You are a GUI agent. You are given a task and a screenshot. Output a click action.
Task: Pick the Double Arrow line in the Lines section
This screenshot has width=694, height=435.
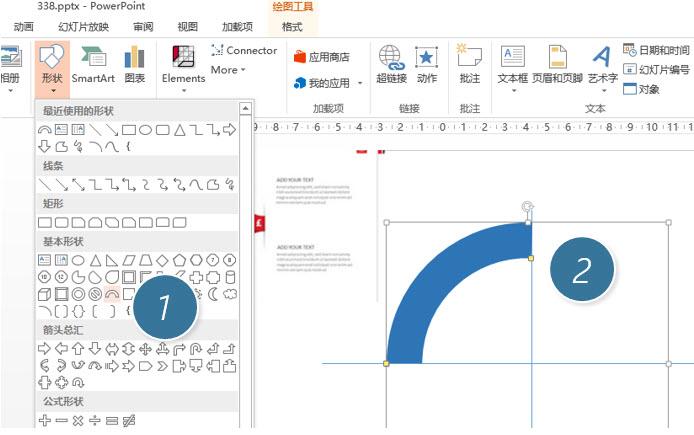pos(78,185)
